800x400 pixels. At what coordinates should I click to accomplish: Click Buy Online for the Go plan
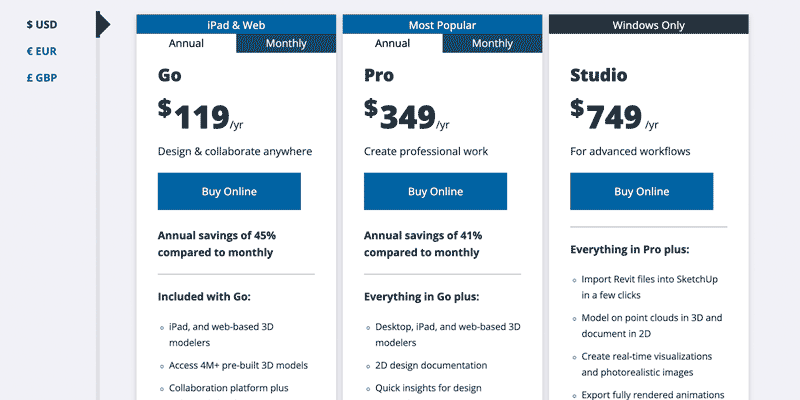click(229, 191)
